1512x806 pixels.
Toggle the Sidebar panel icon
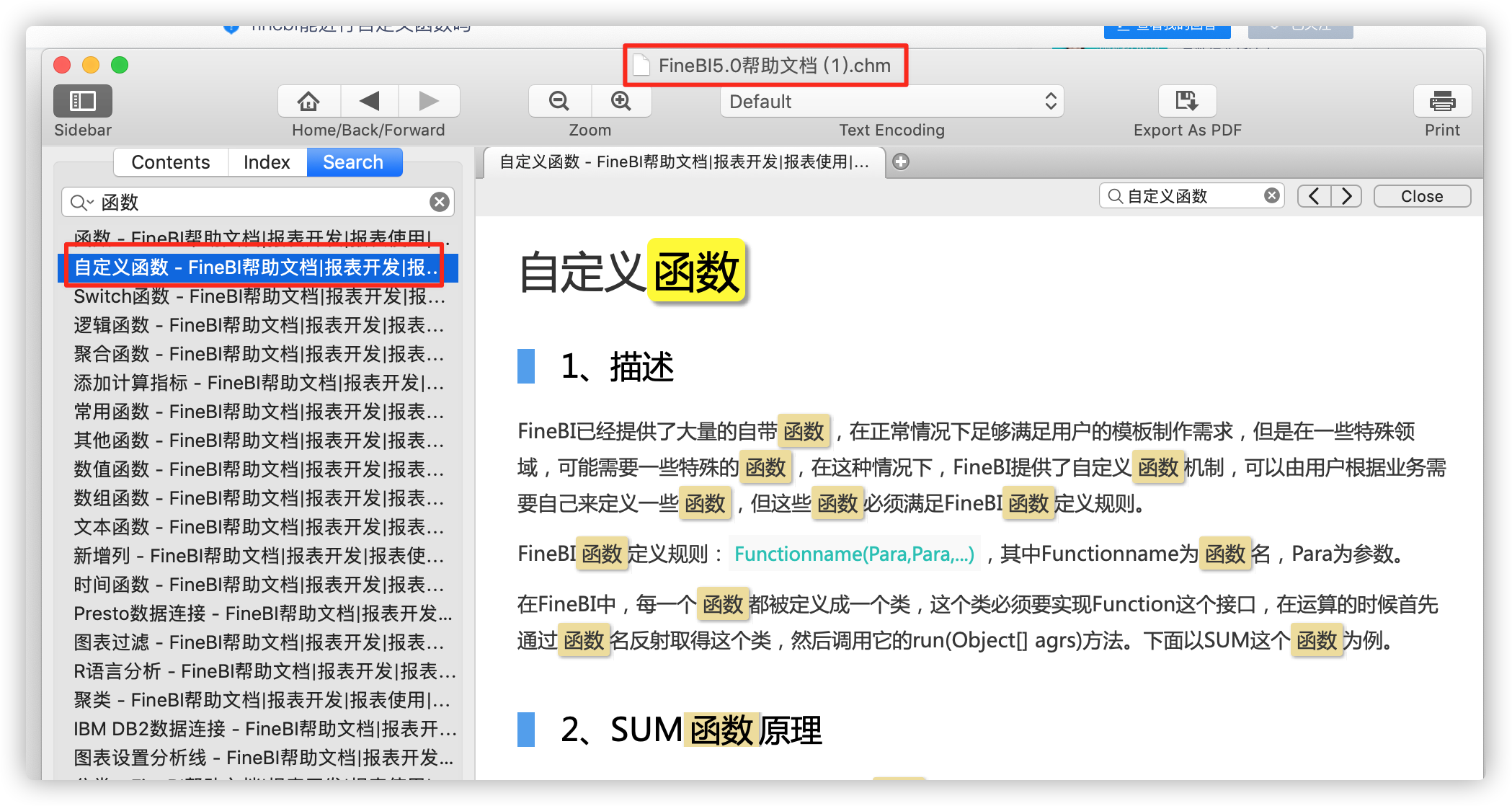coord(82,101)
